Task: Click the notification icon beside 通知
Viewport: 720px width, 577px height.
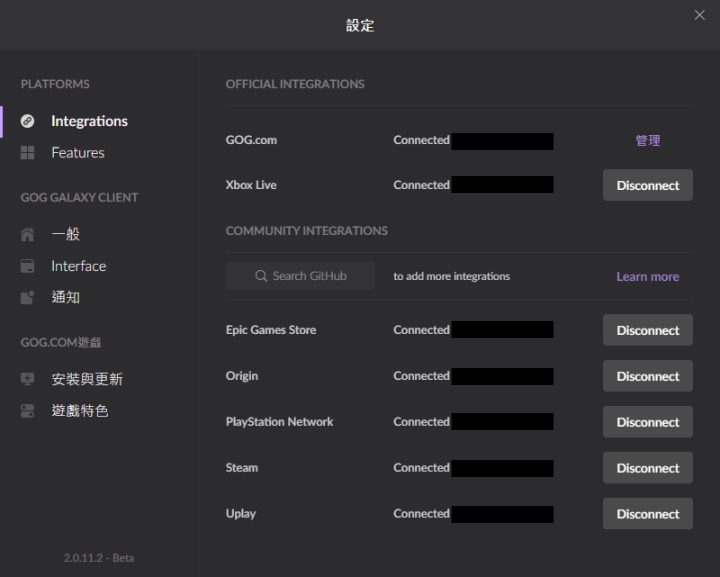Action: pyautogui.click(x=28, y=297)
